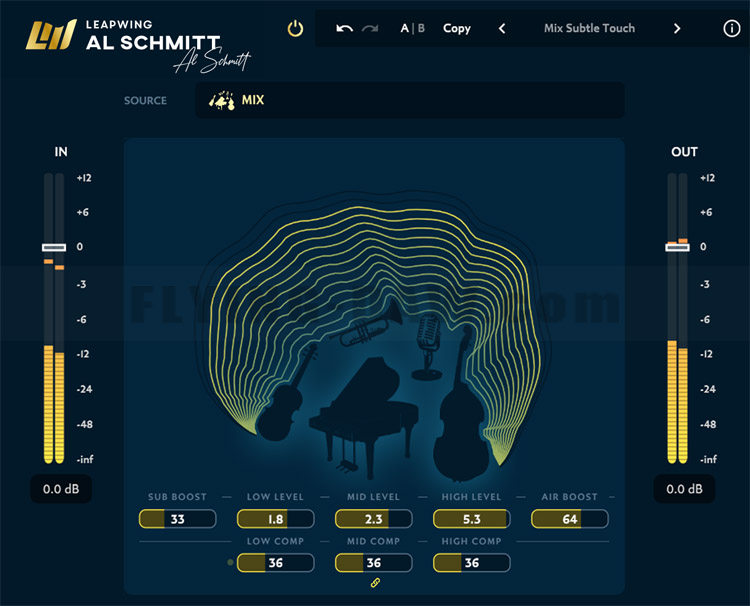Toggle the compressor link chain icon
Viewport: 750px width, 606px height.
pyautogui.click(x=375, y=582)
